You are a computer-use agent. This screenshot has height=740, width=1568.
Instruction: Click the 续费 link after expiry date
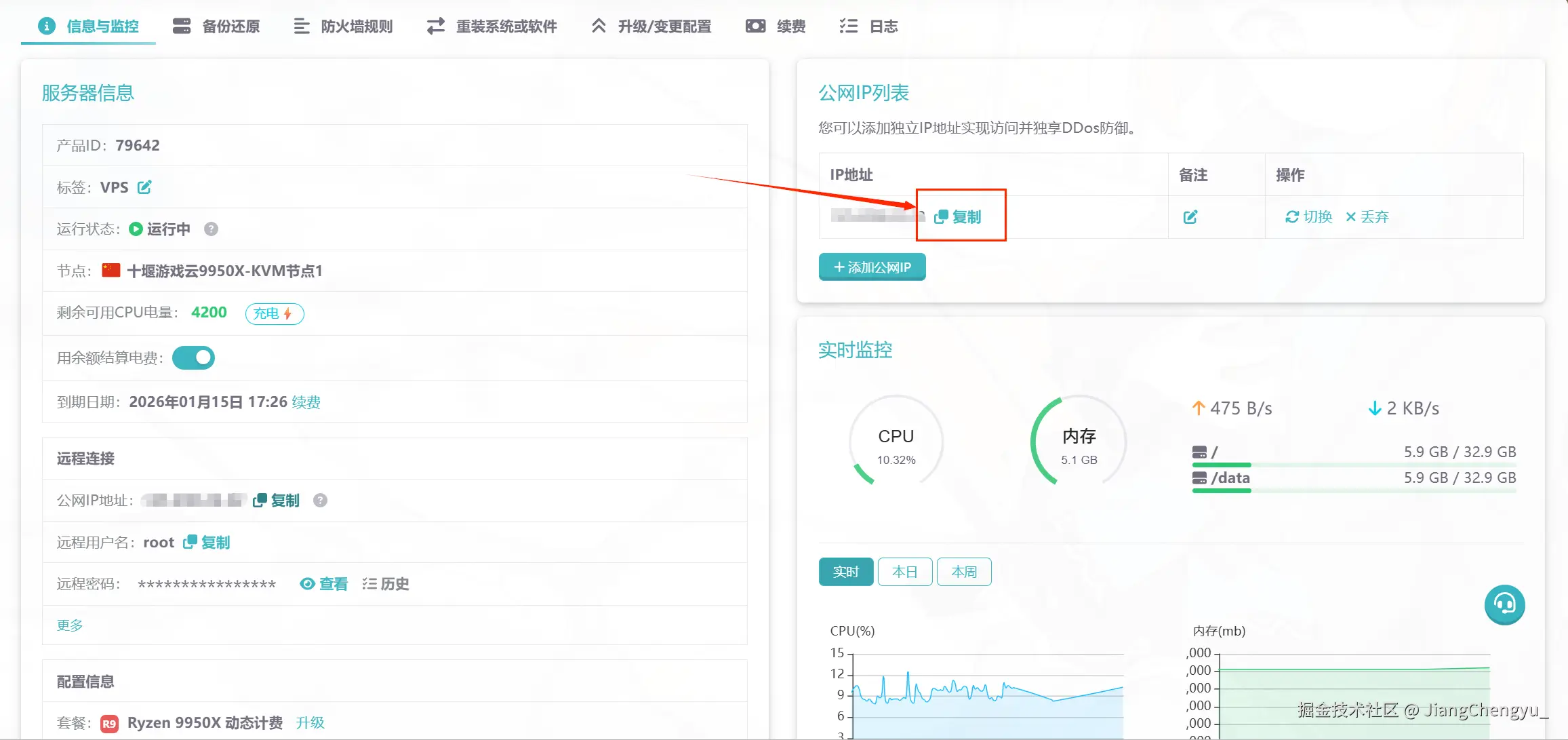coord(306,402)
